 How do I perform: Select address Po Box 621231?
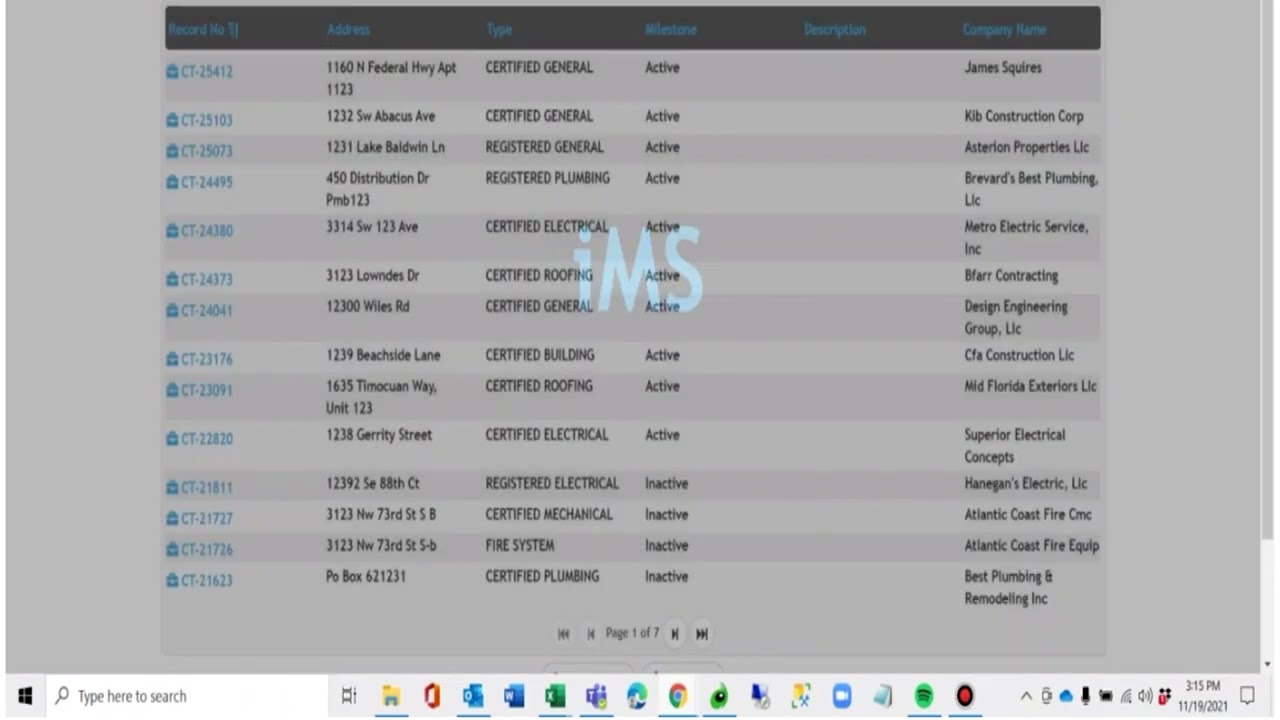[366, 576]
